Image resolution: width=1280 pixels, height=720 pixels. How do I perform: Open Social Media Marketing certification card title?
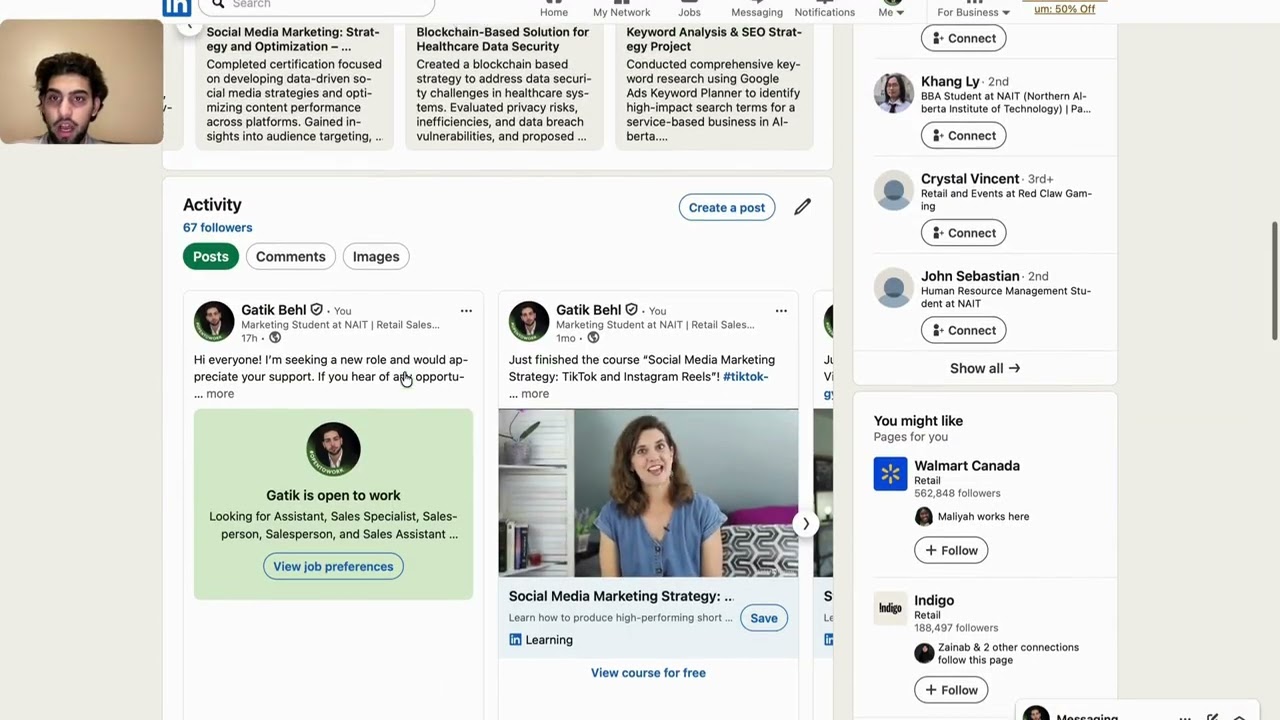coord(293,39)
